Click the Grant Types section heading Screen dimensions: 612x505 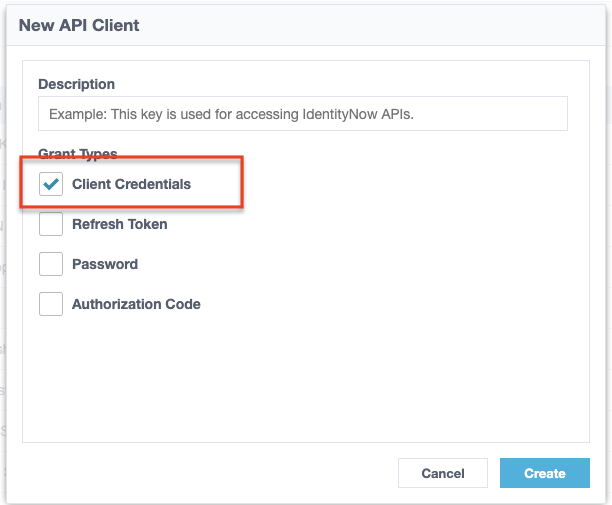coord(77,154)
